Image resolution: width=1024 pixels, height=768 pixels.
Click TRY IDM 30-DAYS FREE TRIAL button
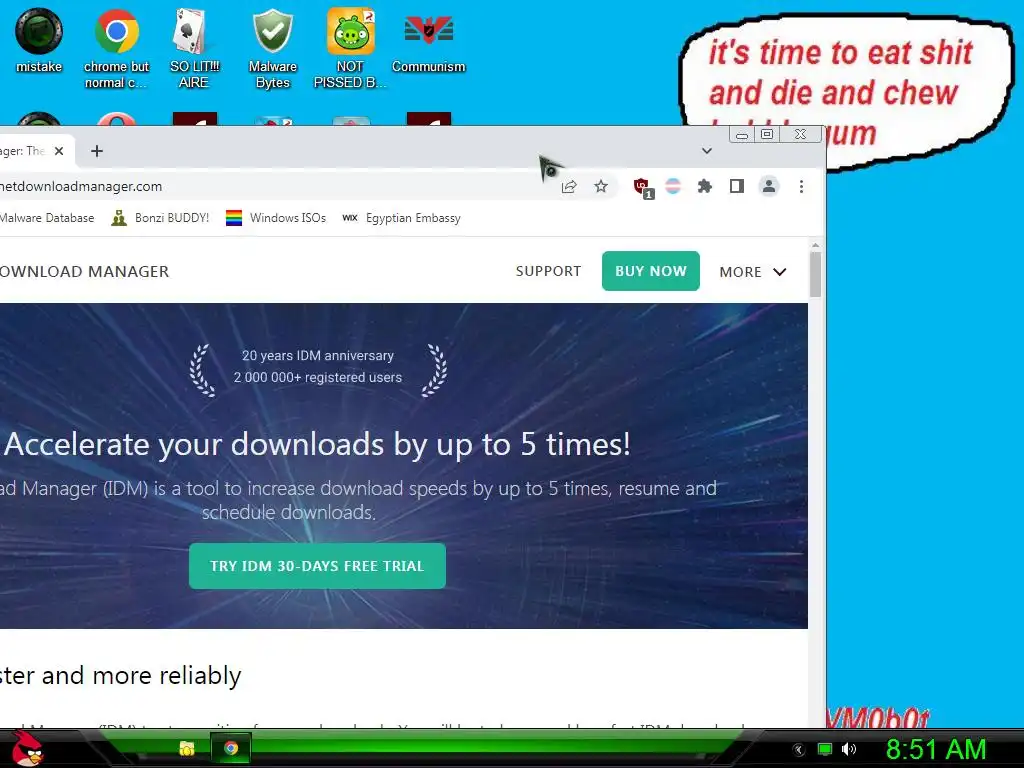317,566
